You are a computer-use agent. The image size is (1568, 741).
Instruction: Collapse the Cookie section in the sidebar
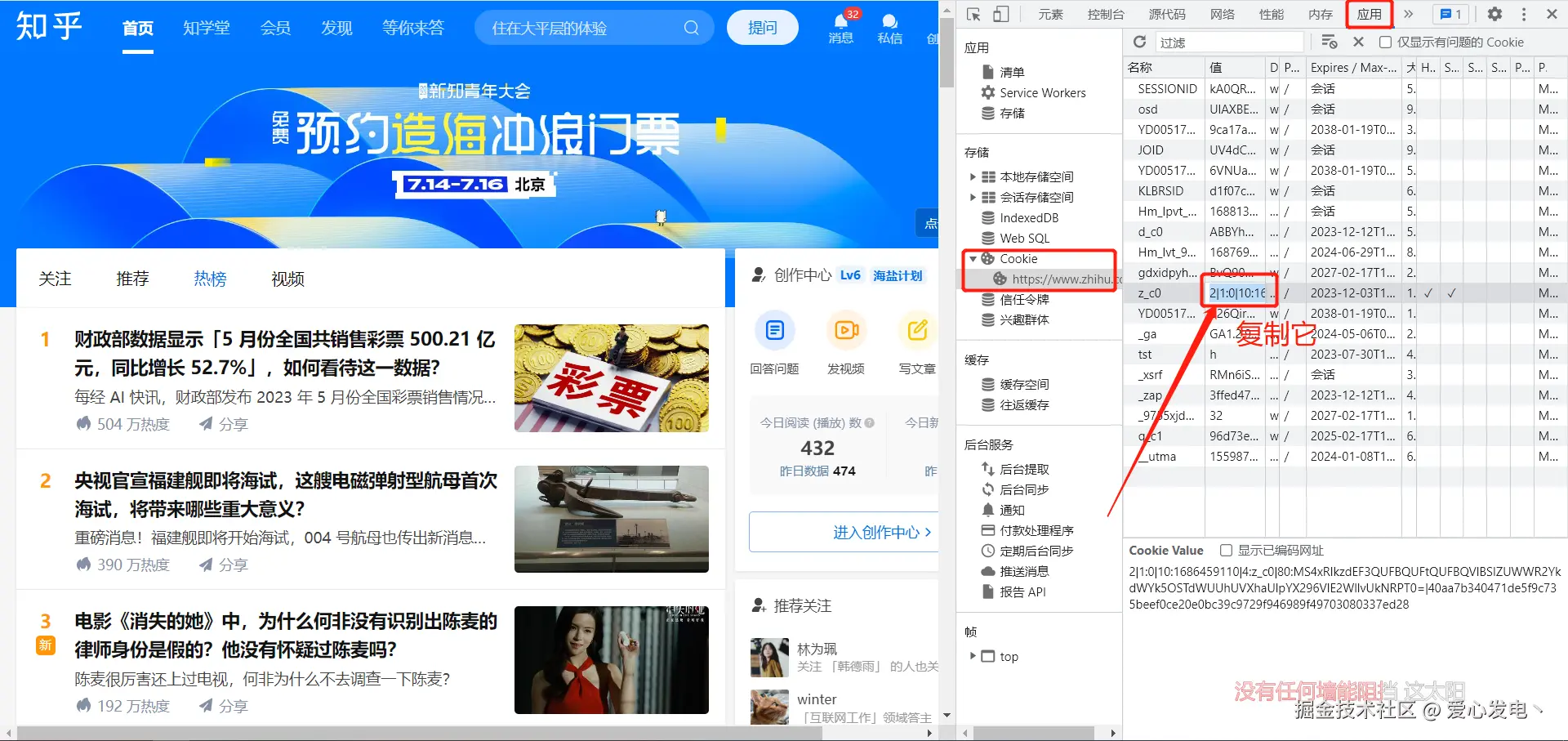(x=973, y=258)
